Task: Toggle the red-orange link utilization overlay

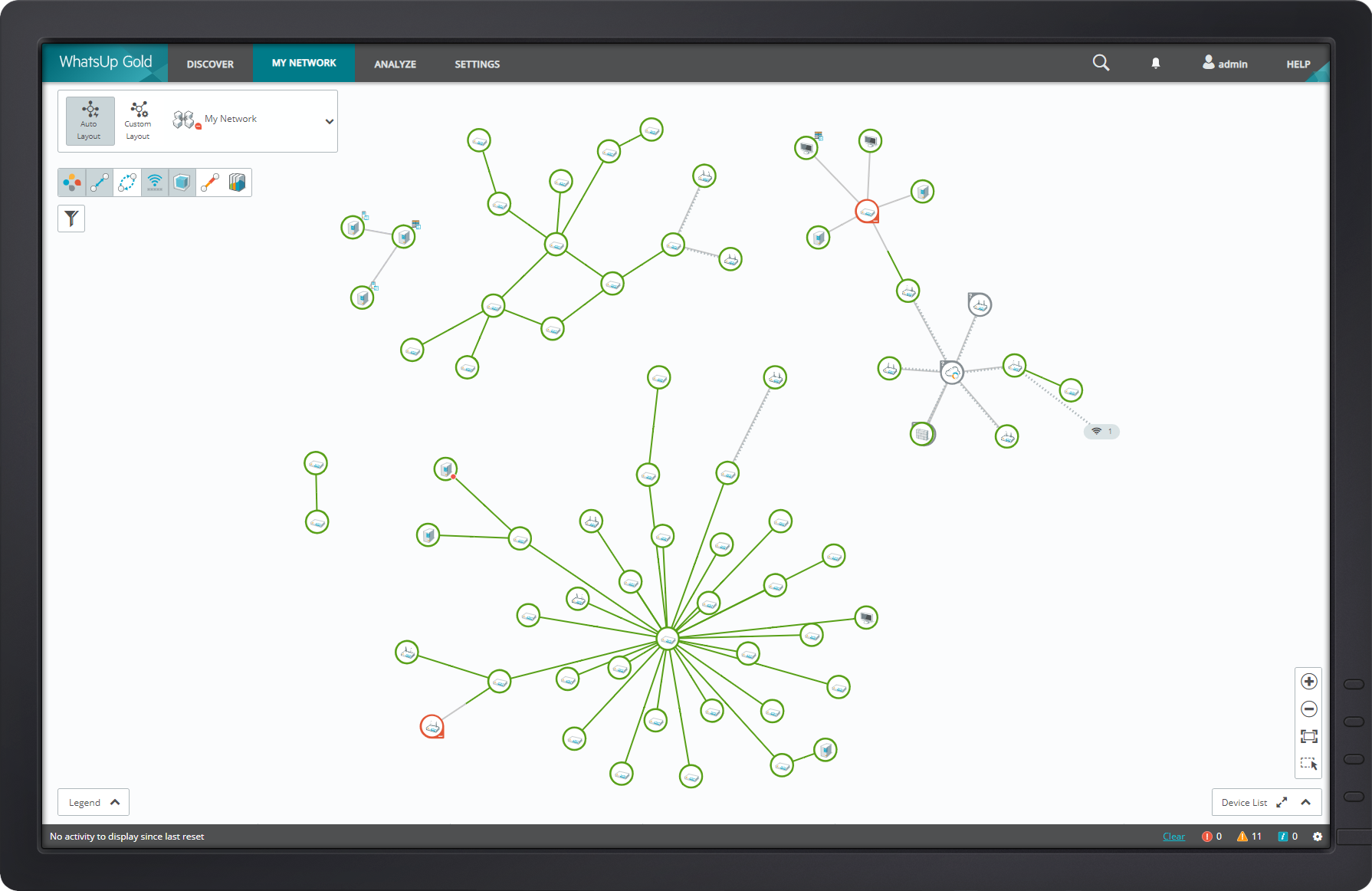Action: [x=210, y=182]
